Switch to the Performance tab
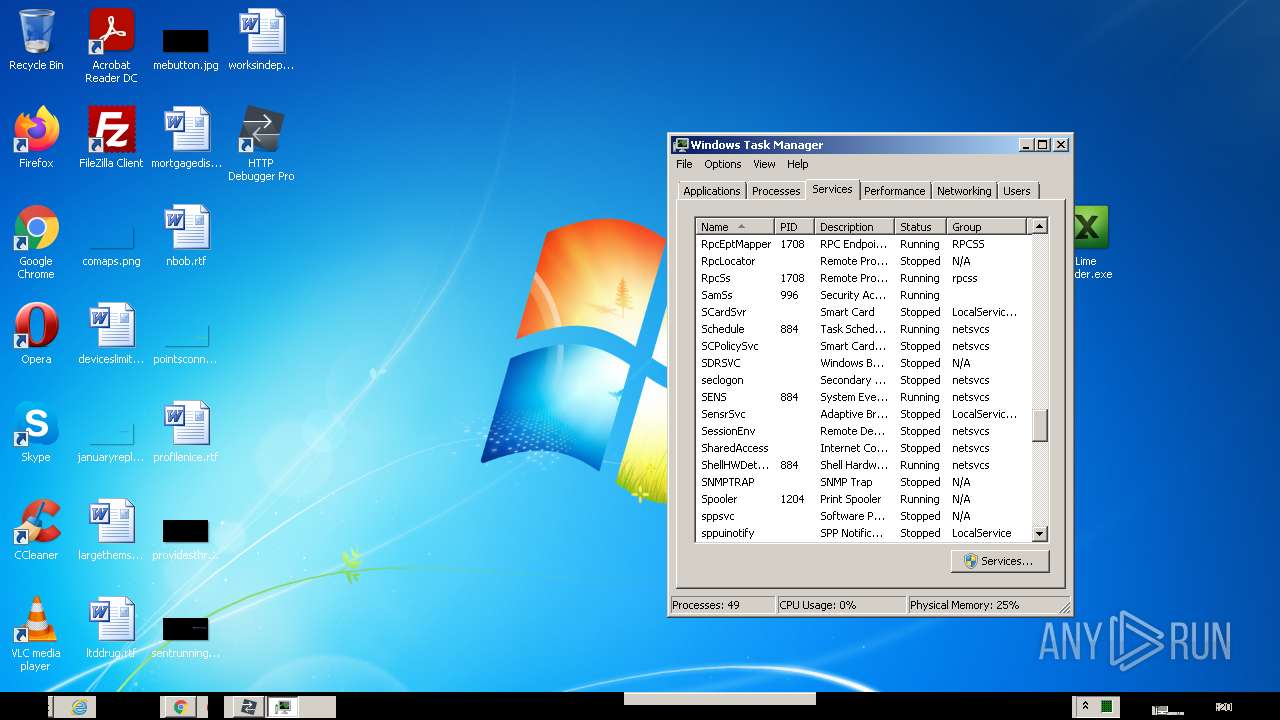This screenshot has height=720, width=1280. coord(895,191)
